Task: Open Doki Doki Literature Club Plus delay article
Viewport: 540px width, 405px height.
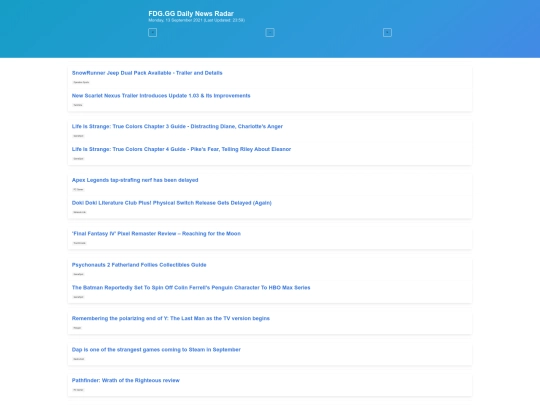Action: [x=172, y=203]
